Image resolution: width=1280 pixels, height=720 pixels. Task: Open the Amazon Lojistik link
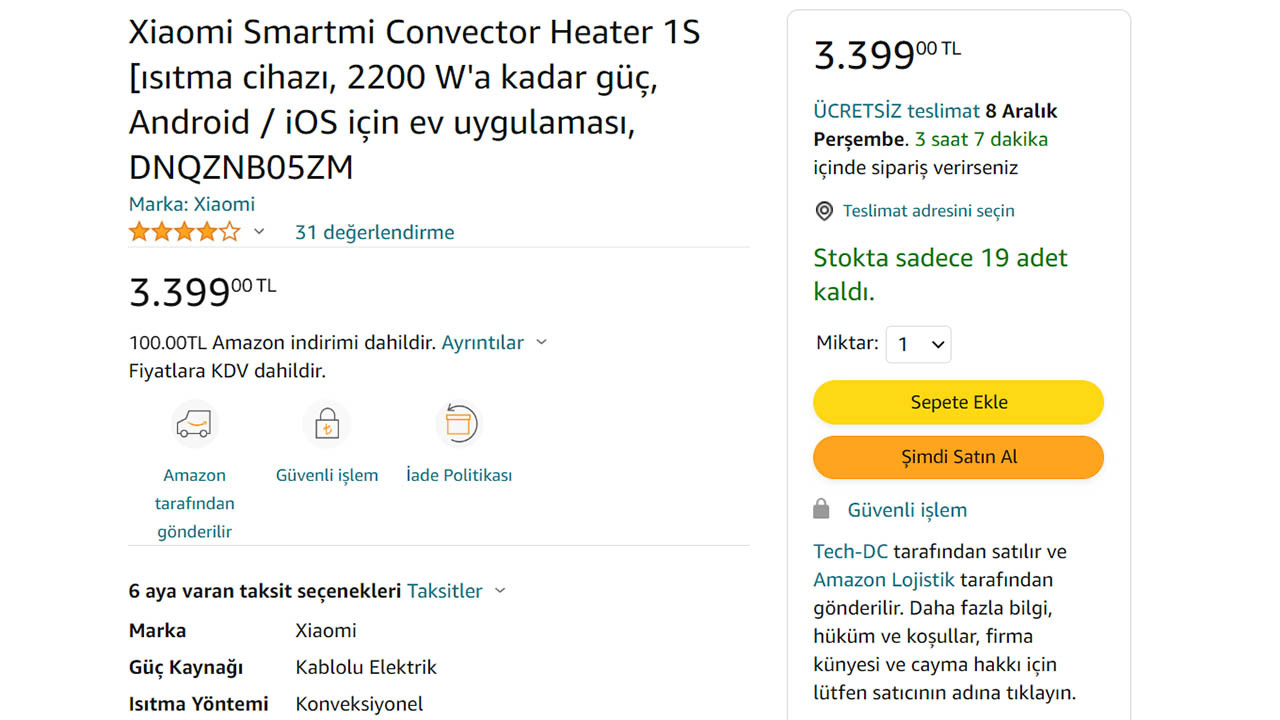pyautogui.click(x=884, y=579)
